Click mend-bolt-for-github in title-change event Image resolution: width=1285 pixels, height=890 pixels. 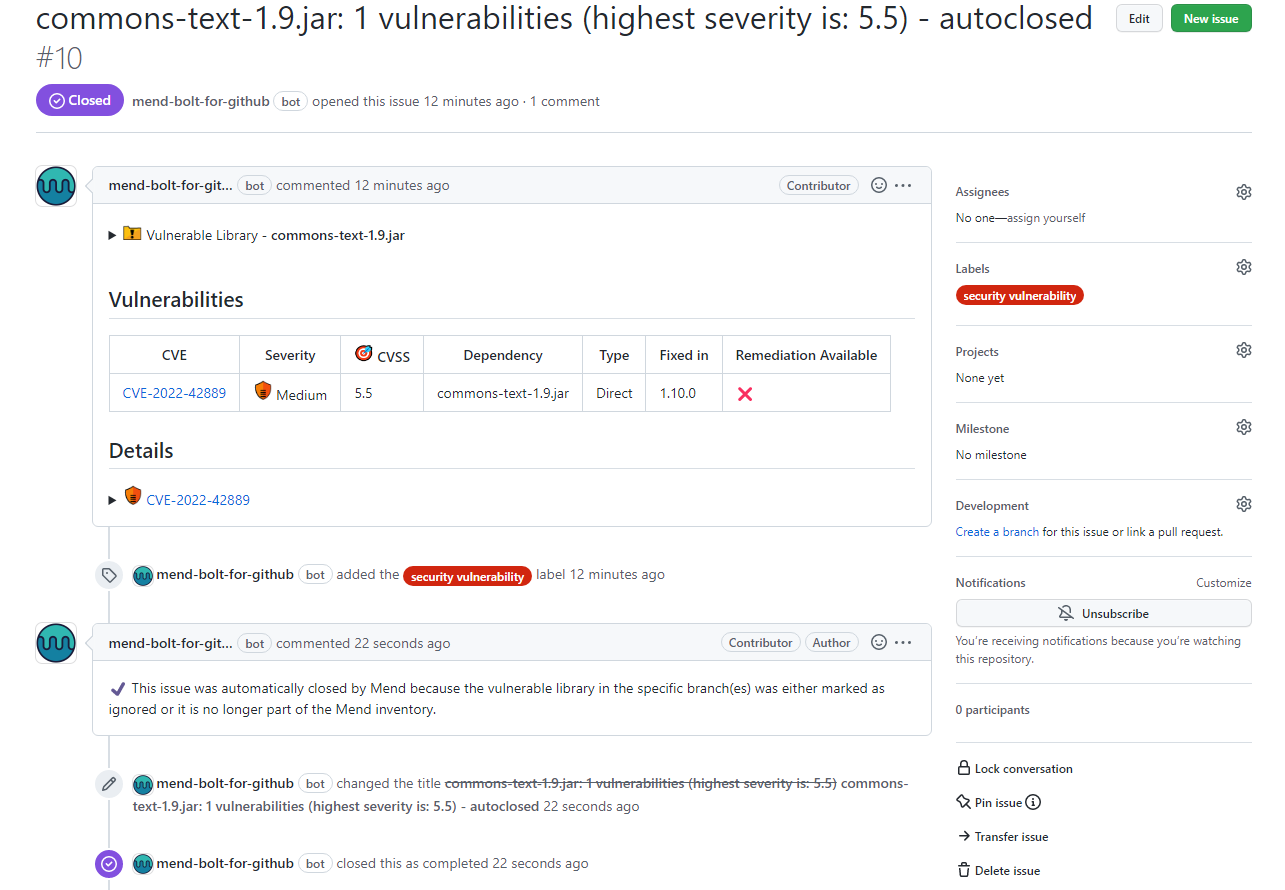pyautogui.click(x=225, y=783)
